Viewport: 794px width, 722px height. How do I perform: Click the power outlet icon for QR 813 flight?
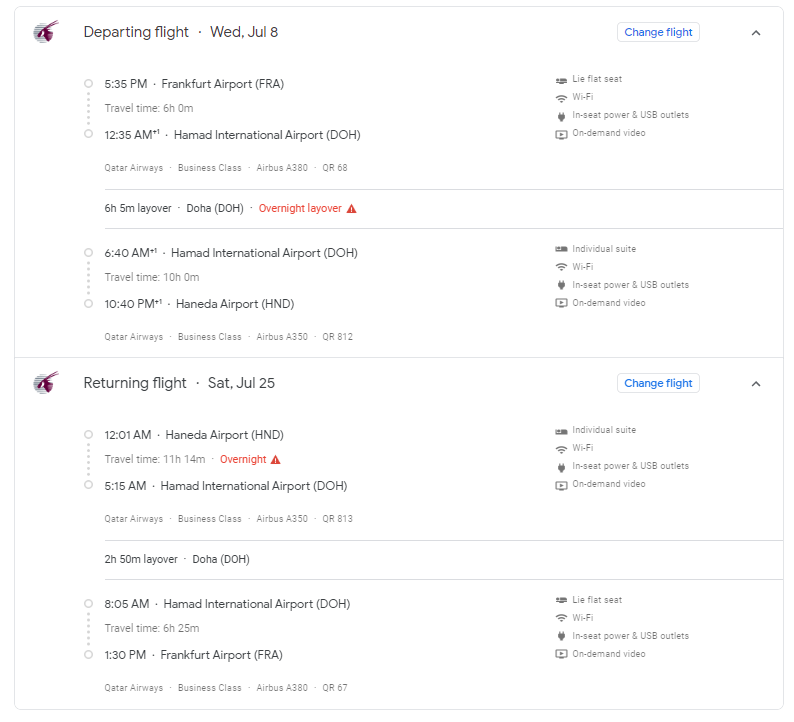tap(561, 466)
